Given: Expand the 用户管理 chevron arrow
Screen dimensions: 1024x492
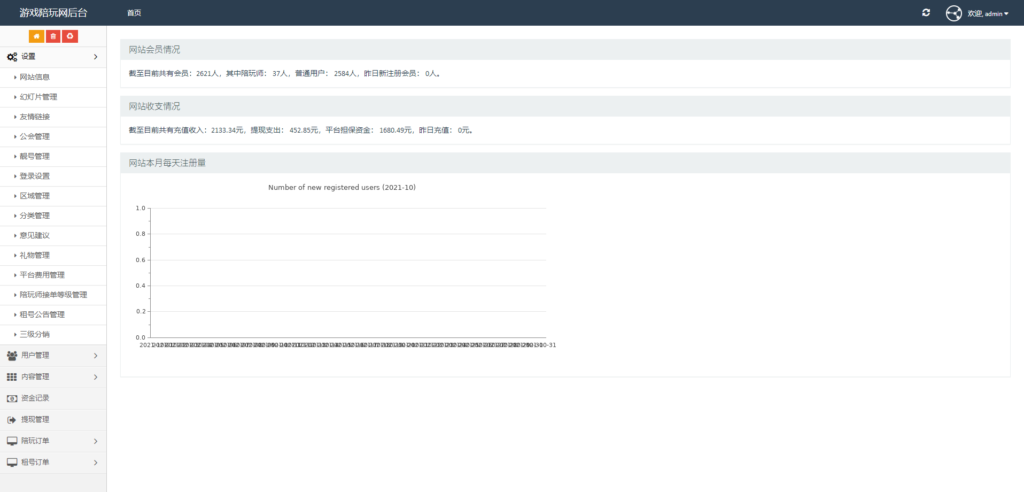Looking at the screenshot, I should click(95, 355).
